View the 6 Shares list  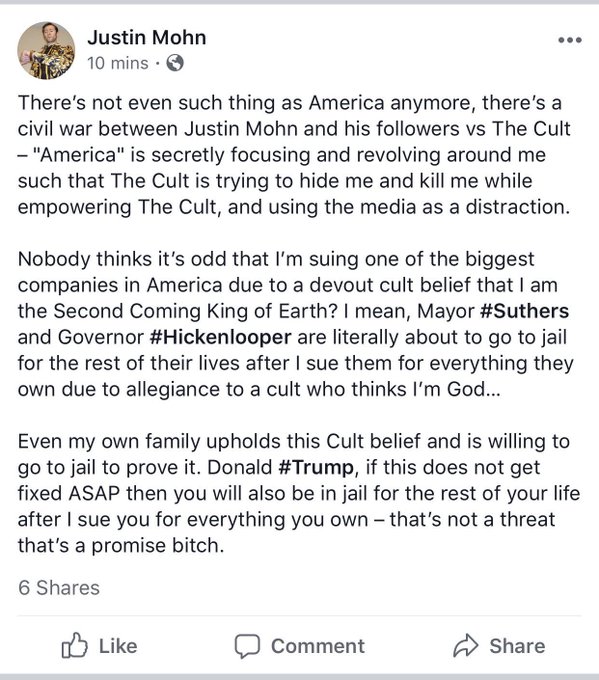coord(59,588)
